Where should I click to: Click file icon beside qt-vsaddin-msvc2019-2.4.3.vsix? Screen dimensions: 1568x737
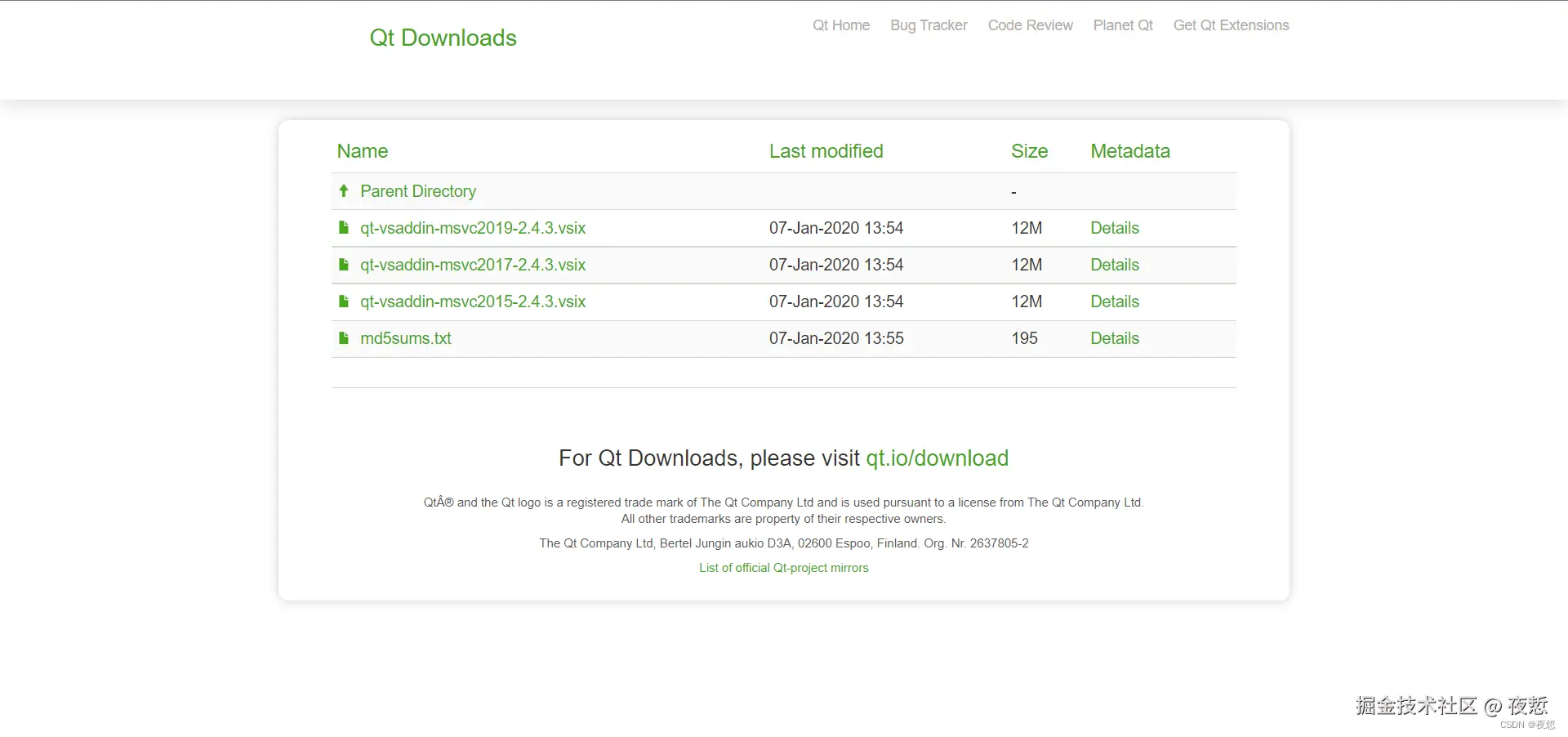344,227
